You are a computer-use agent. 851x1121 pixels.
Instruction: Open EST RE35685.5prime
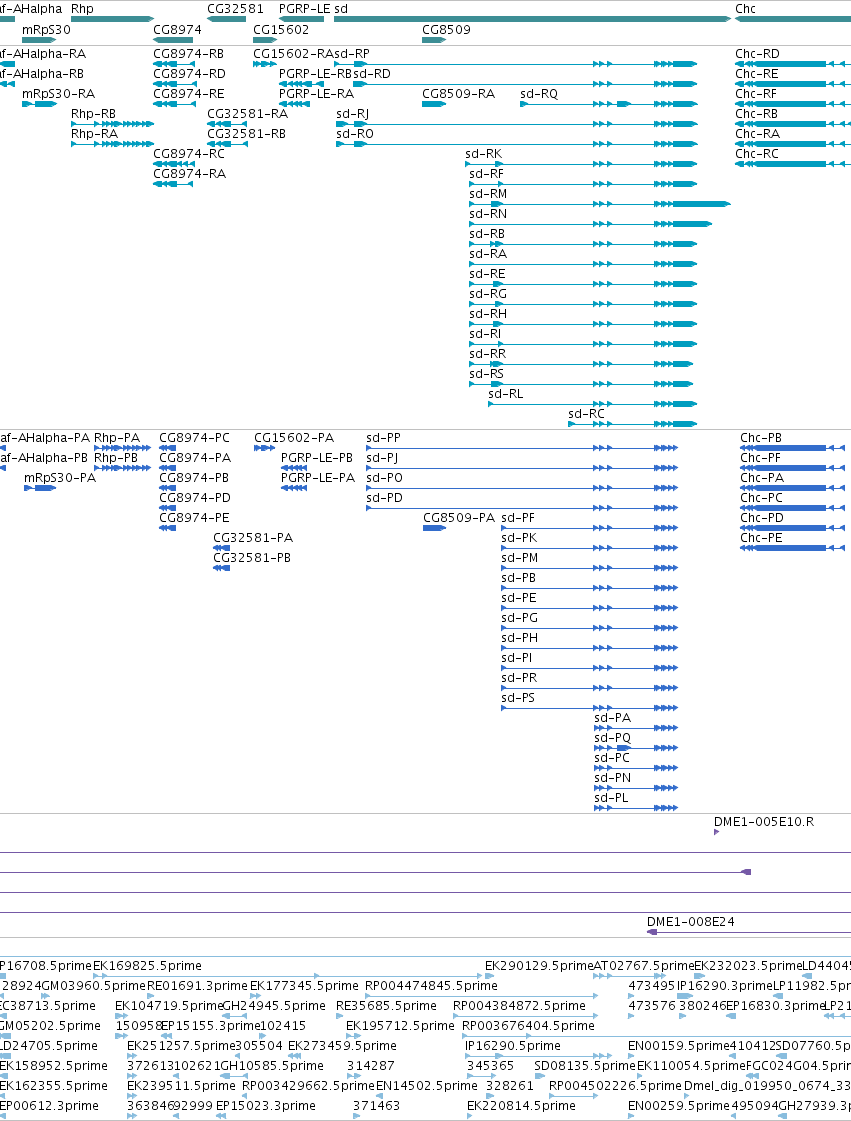[386, 1006]
